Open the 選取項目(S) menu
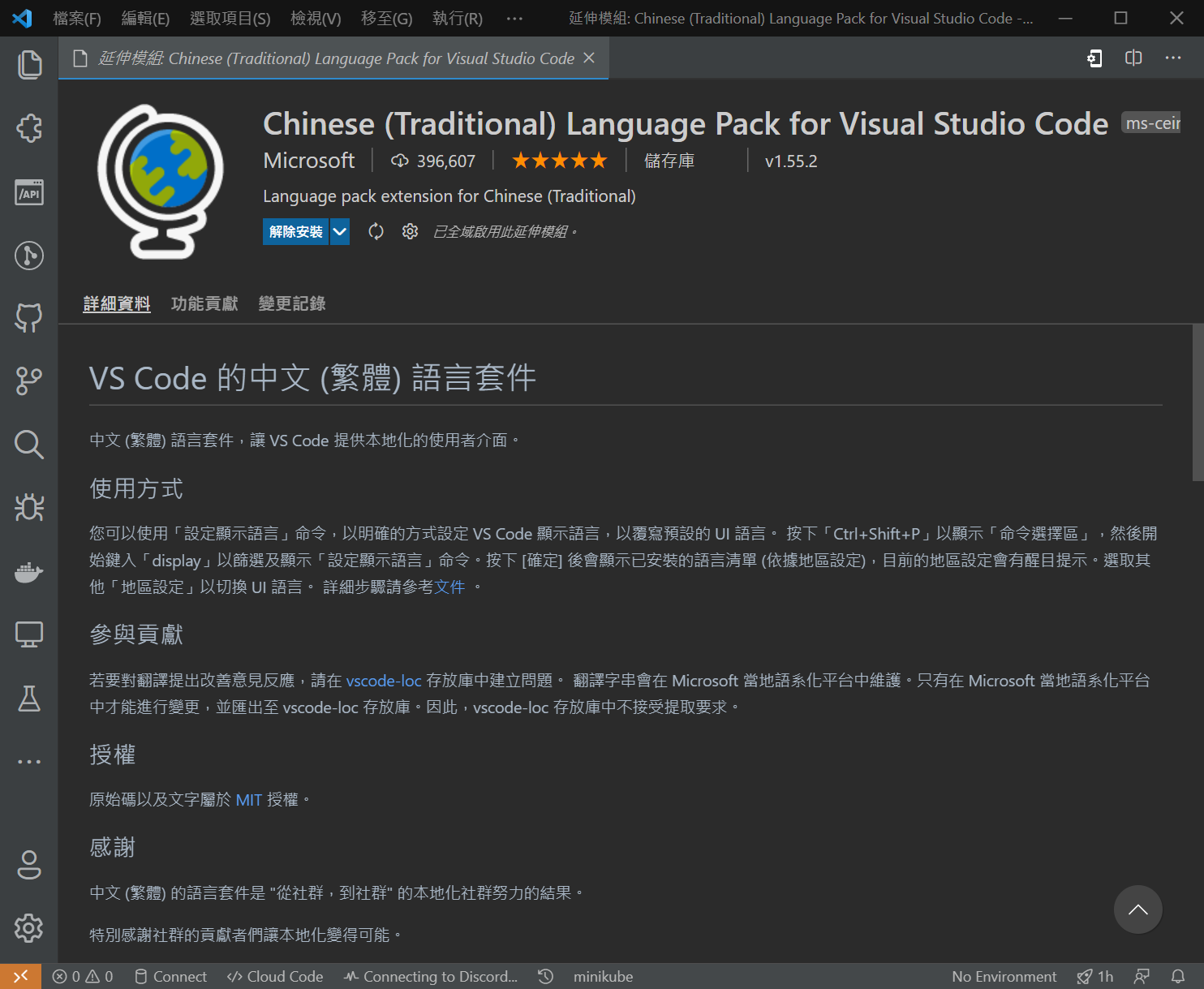Screen dimensions: 1204x989 (x=230, y=18)
